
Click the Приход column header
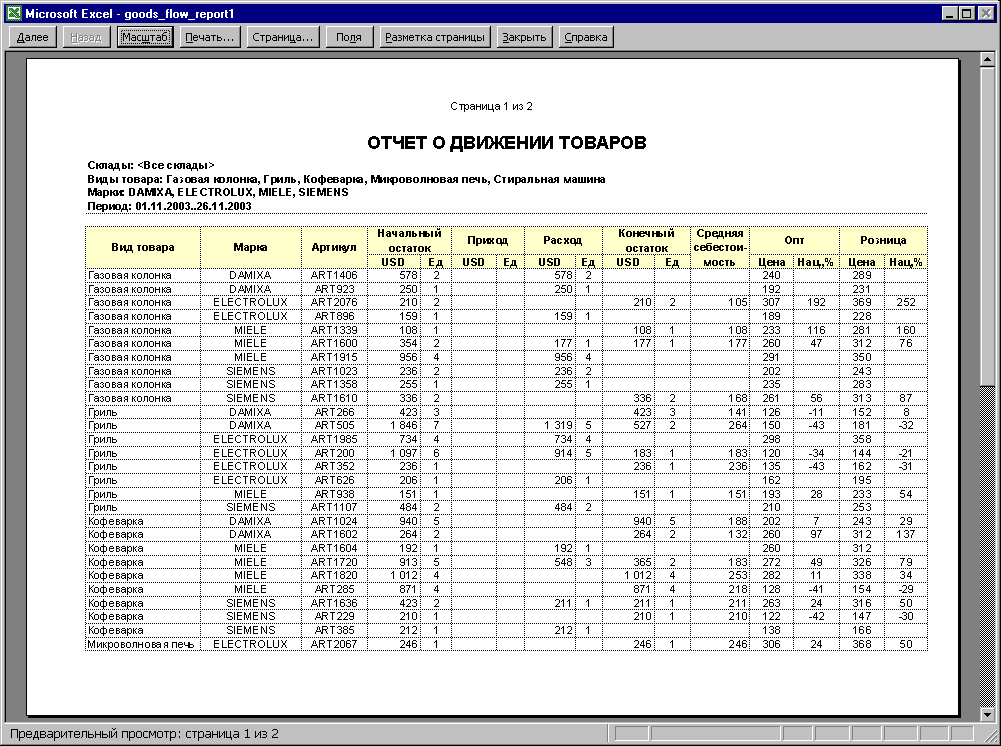click(488, 241)
